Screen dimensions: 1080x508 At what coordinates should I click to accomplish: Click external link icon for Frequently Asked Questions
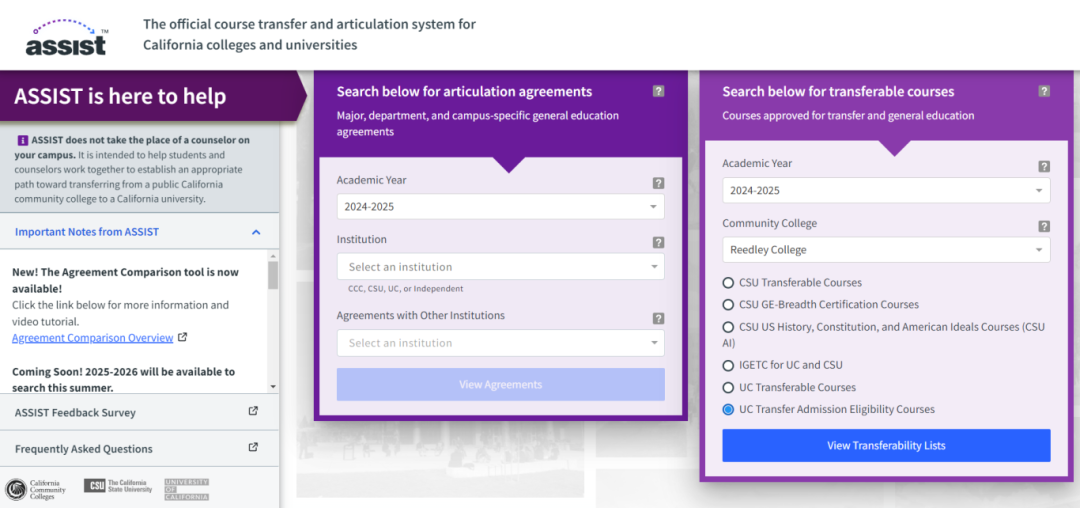253,447
